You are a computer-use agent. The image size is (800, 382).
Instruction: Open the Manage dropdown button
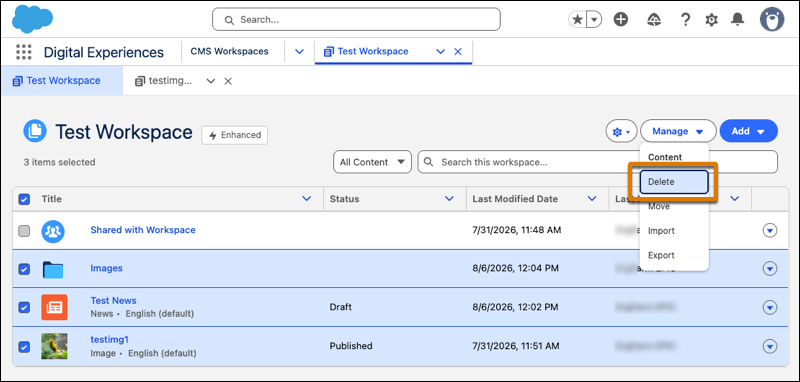point(678,132)
